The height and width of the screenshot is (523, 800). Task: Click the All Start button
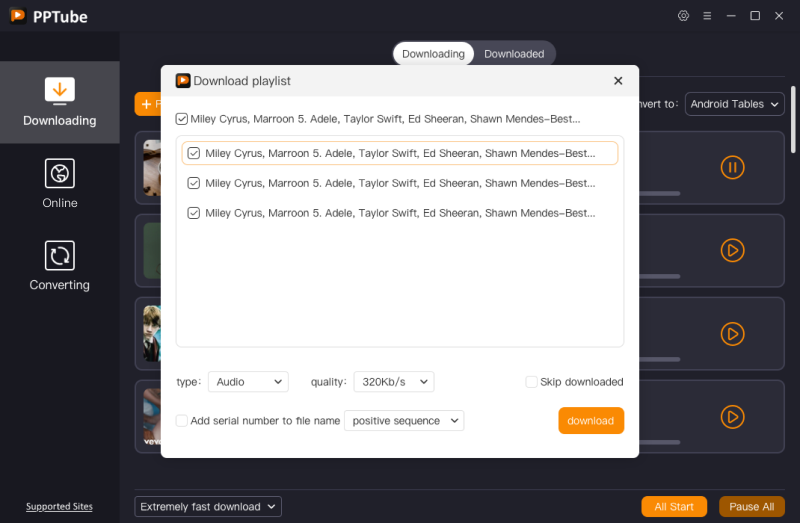click(x=674, y=507)
